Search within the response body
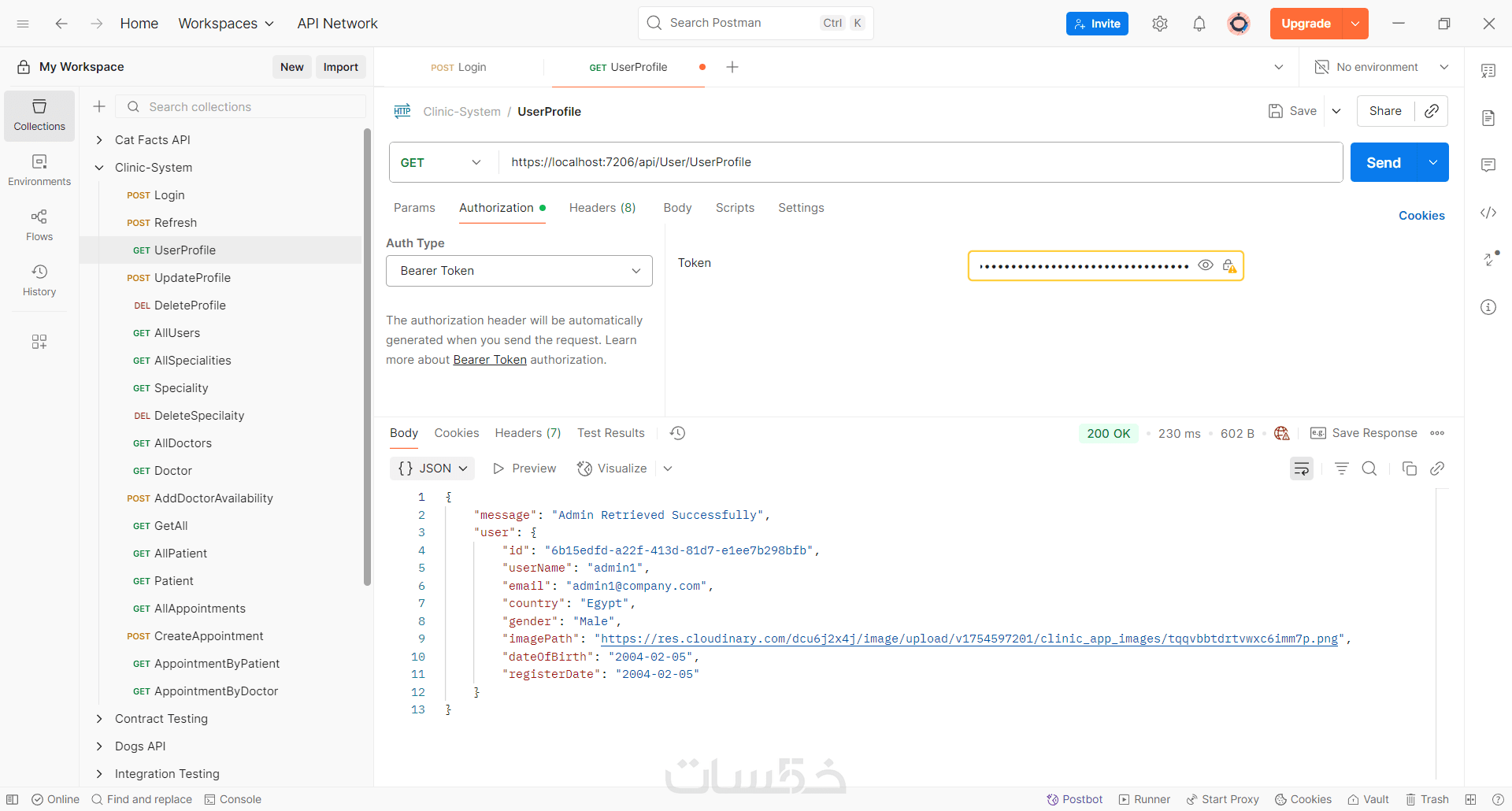The height and width of the screenshot is (811, 1512). pos(1369,468)
